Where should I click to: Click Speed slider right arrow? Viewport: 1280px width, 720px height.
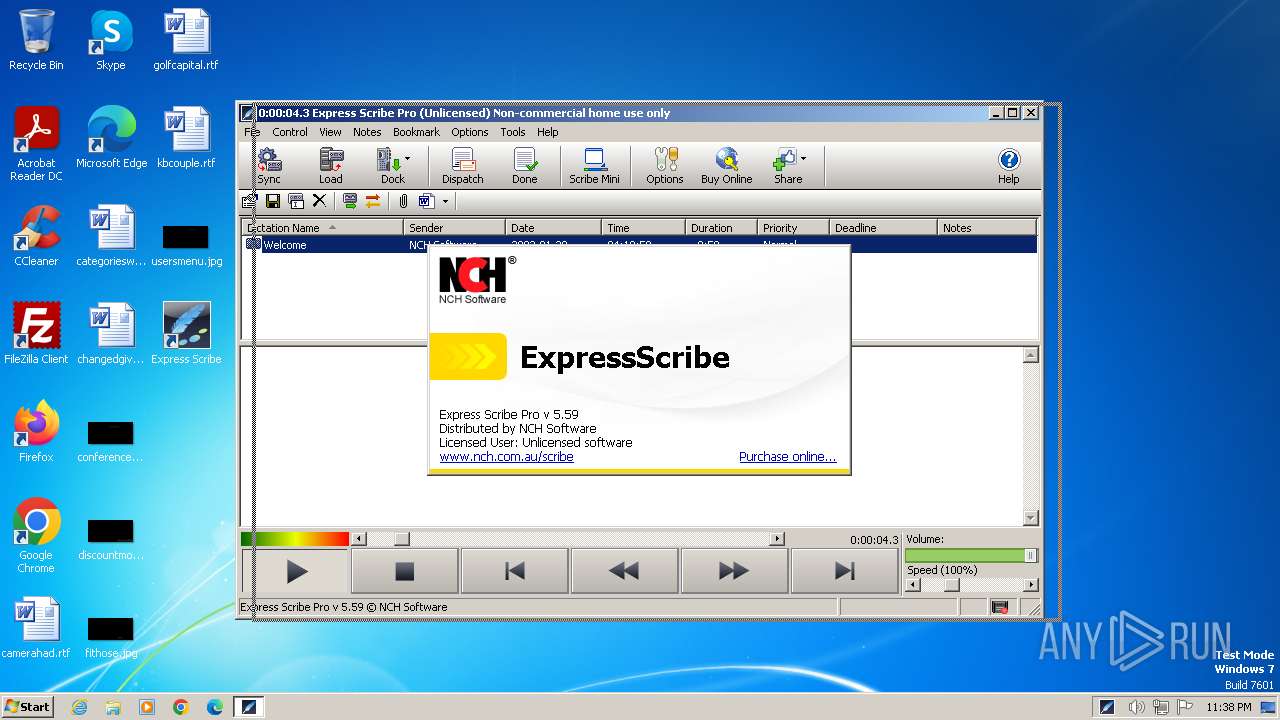pyautogui.click(x=1032, y=585)
